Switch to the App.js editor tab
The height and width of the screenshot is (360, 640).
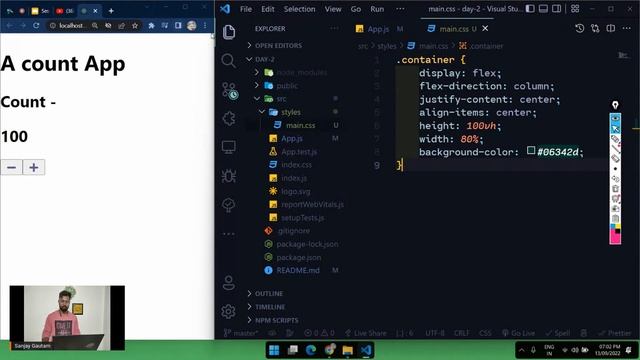(x=379, y=29)
